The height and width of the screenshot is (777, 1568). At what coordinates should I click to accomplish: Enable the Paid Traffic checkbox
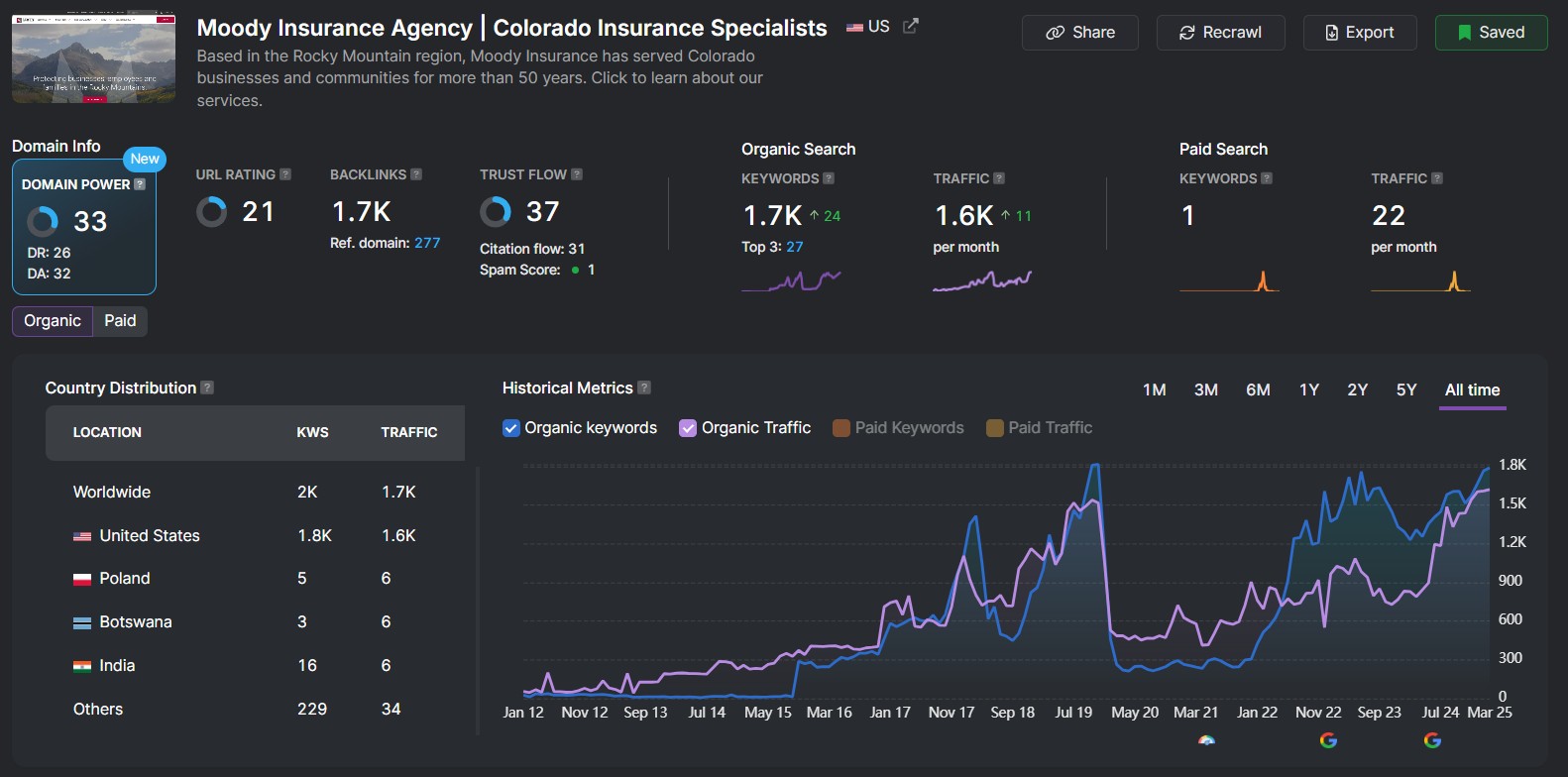[x=995, y=428]
